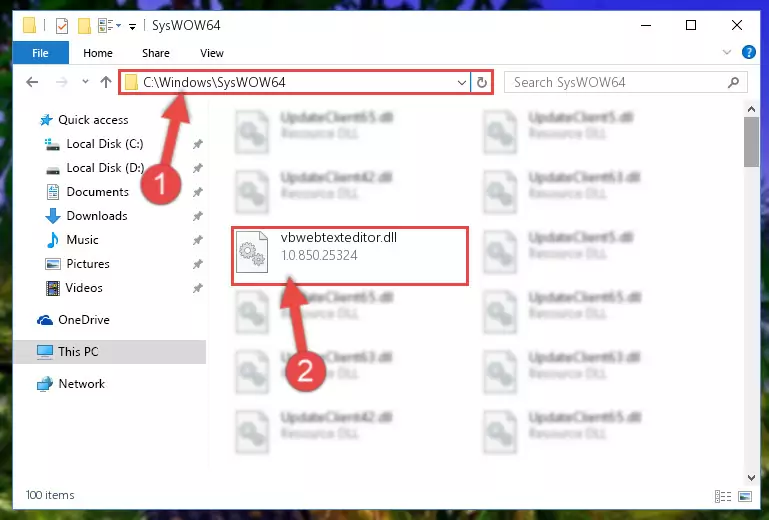The image size is (769, 520).
Task: Click the Network icon in sidebar
Action: click(45, 384)
